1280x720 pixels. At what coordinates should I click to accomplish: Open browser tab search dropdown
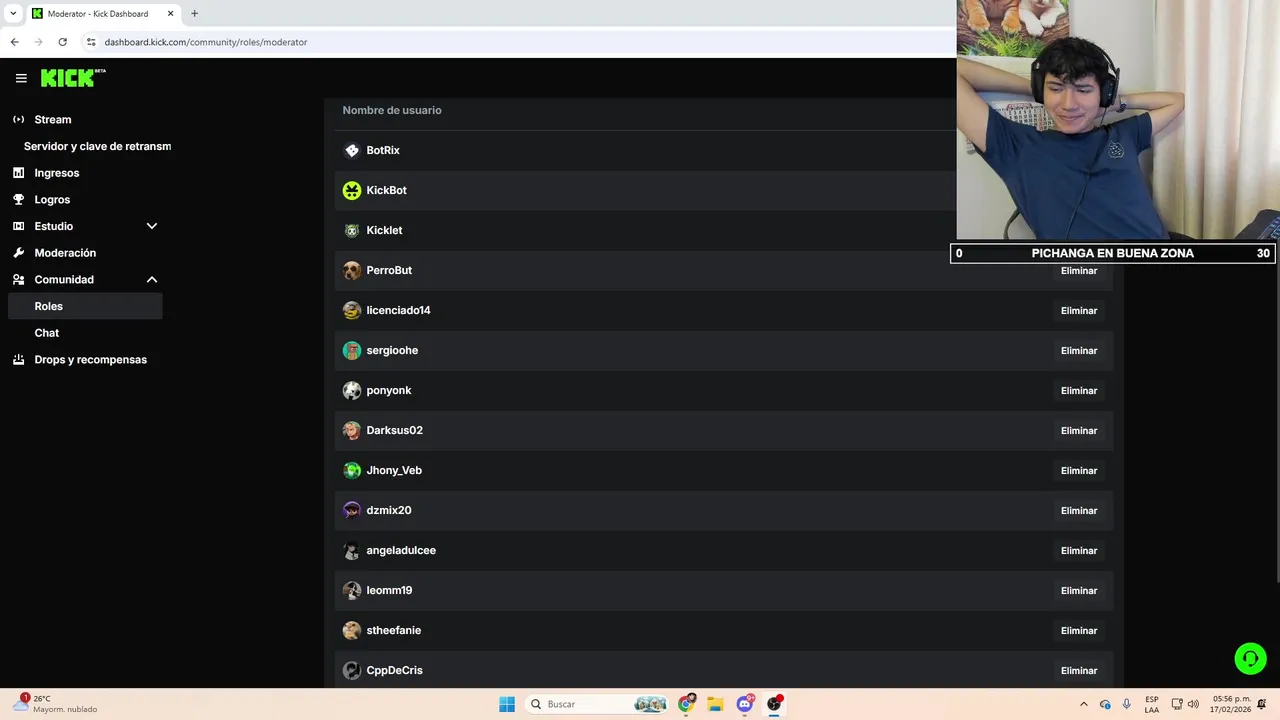[13, 14]
